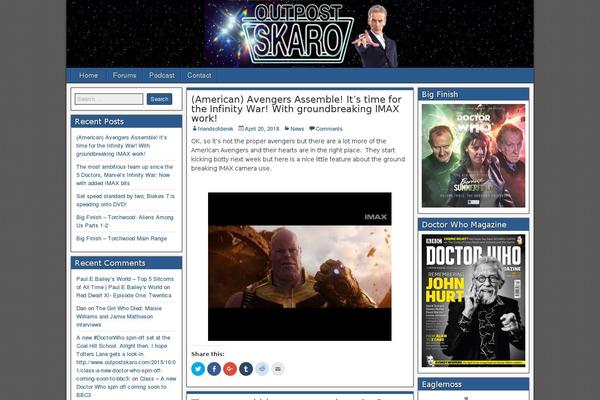Open the News category link
600x400 pixels.
(297, 129)
